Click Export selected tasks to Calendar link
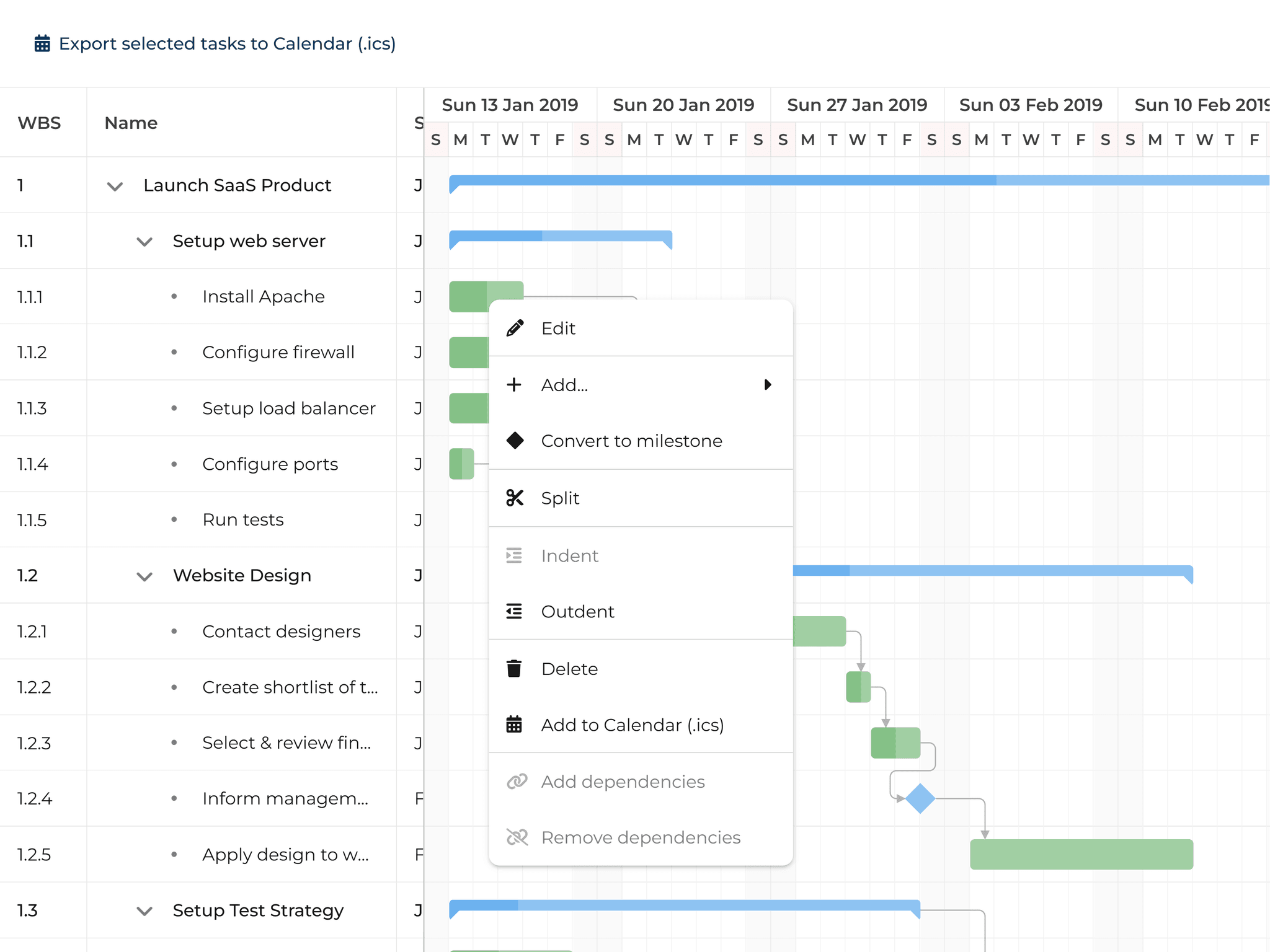This screenshot has height=952, width=1270. click(227, 43)
